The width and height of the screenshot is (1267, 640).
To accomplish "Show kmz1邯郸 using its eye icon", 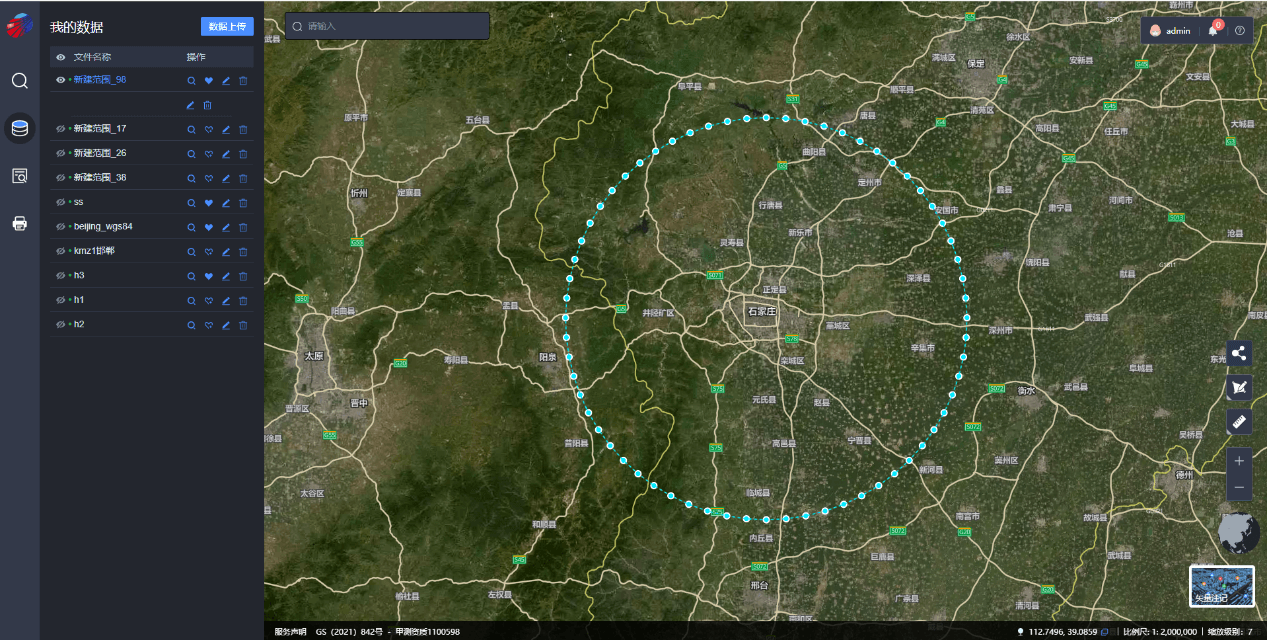I will point(60,252).
